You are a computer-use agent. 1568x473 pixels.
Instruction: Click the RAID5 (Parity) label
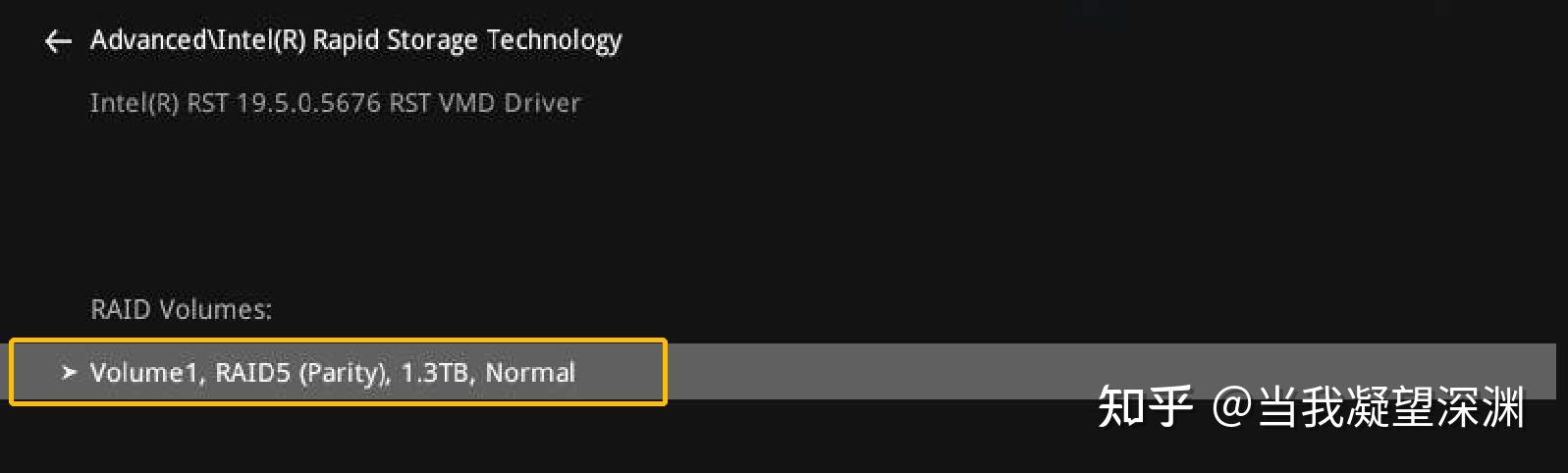click(301, 373)
